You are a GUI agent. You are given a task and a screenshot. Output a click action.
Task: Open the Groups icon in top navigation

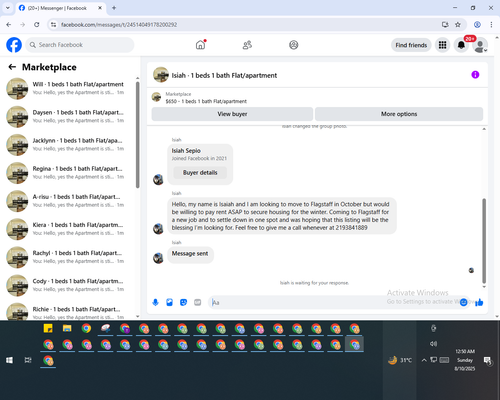[x=294, y=45]
